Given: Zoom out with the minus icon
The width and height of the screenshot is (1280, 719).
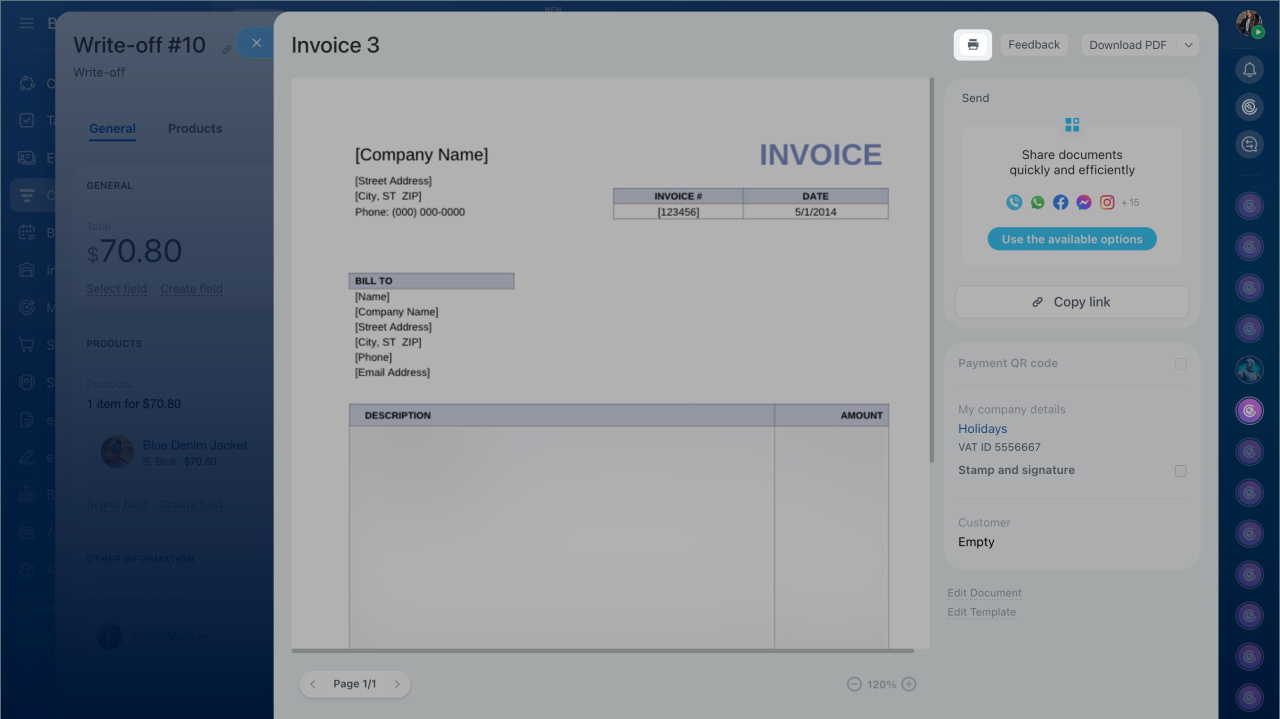Looking at the screenshot, I should tap(854, 684).
